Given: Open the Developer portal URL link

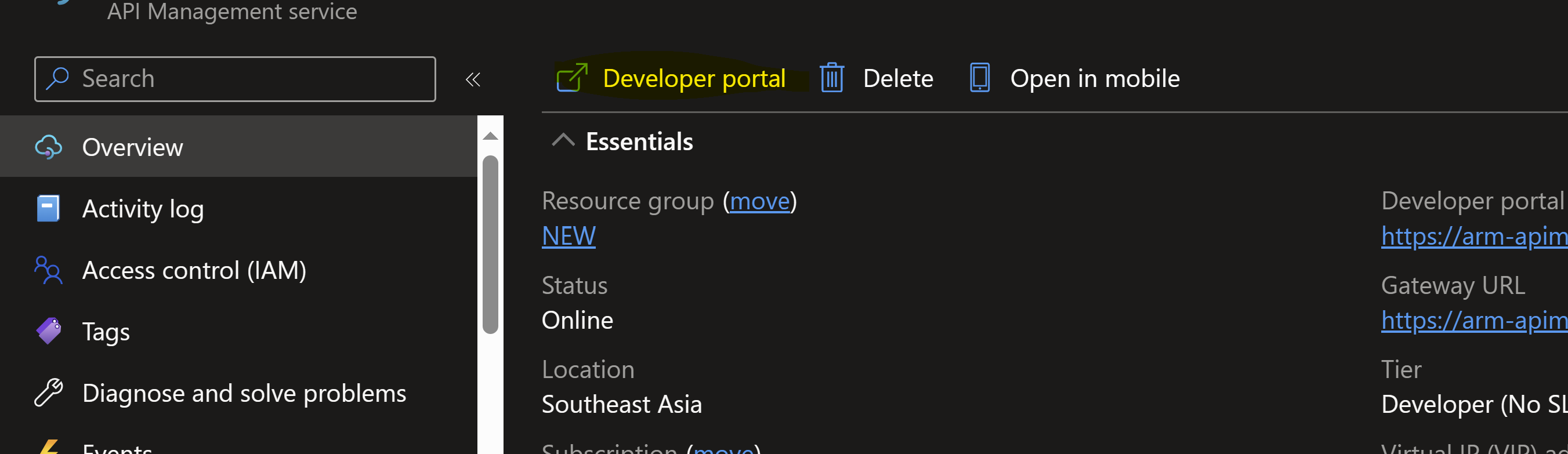Looking at the screenshot, I should [1474, 235].
